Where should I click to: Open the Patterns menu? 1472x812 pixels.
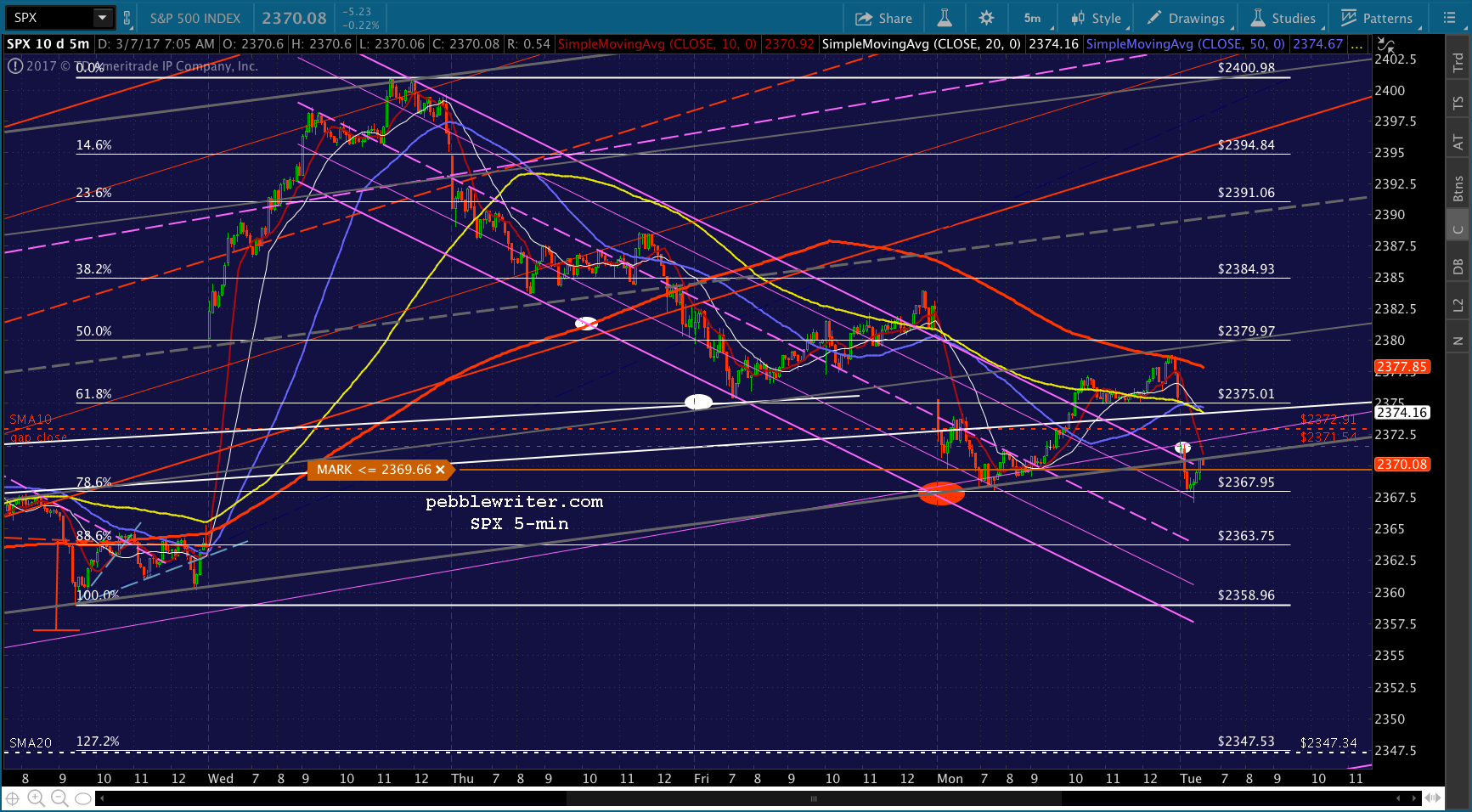click(1378, 18)
